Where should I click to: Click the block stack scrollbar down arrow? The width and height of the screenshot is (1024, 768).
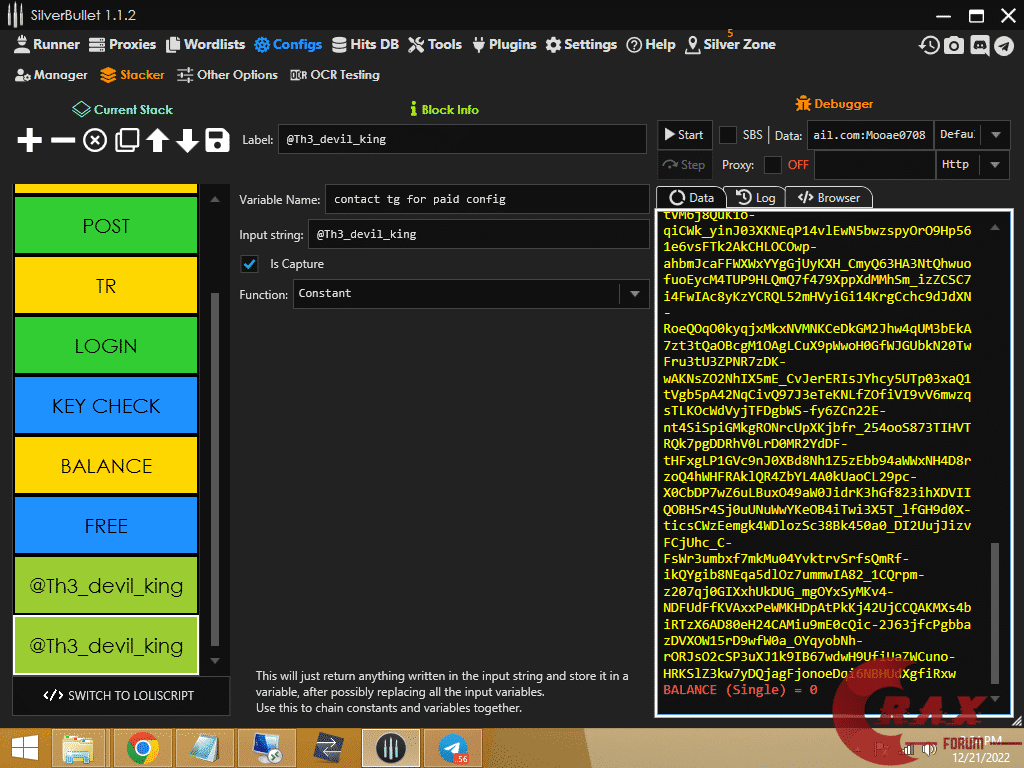tap(215, 661)
